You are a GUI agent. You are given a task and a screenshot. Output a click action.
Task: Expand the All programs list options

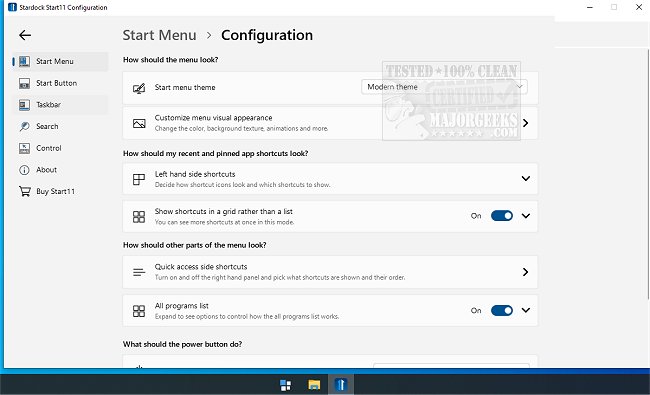coord(526,310)
